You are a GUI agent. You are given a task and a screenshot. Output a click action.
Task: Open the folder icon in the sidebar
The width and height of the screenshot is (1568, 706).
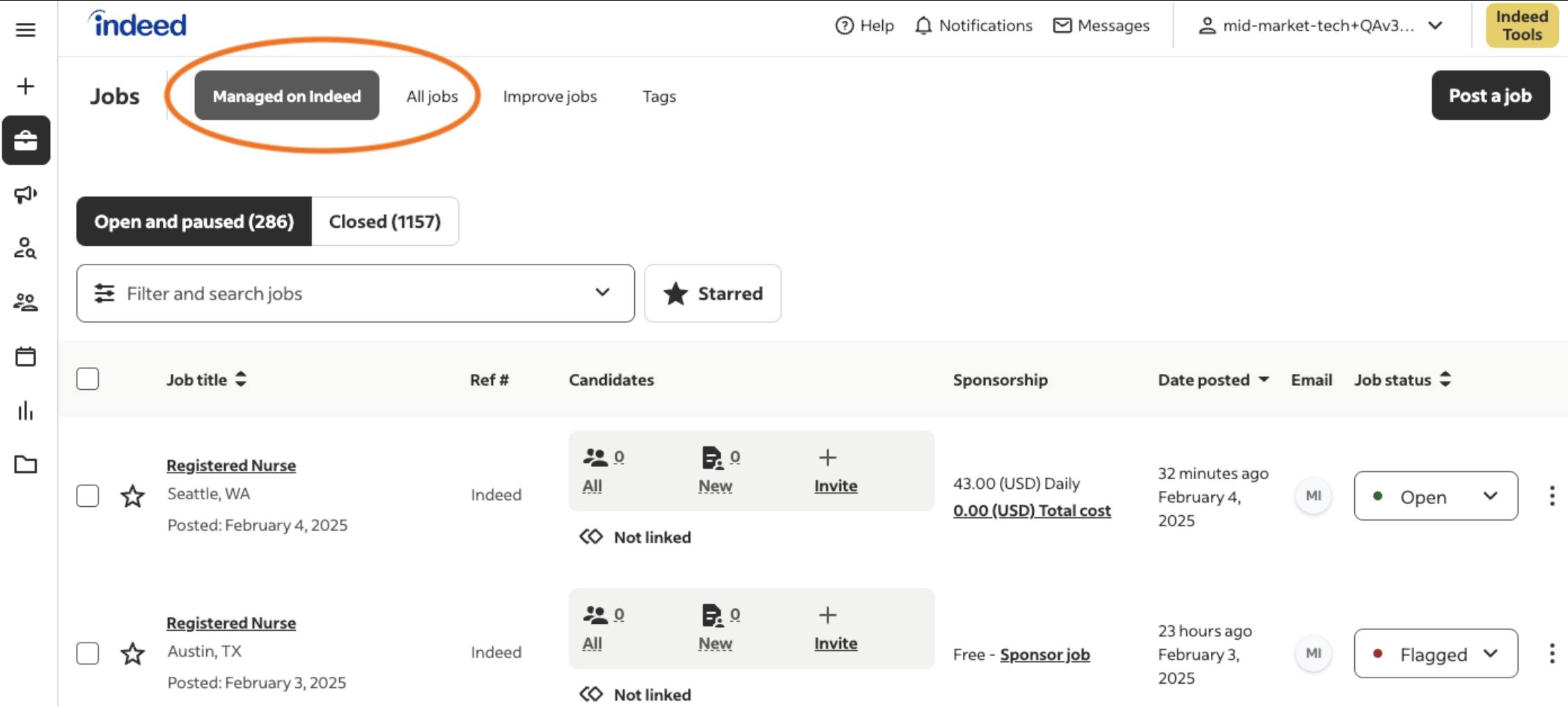26,464
